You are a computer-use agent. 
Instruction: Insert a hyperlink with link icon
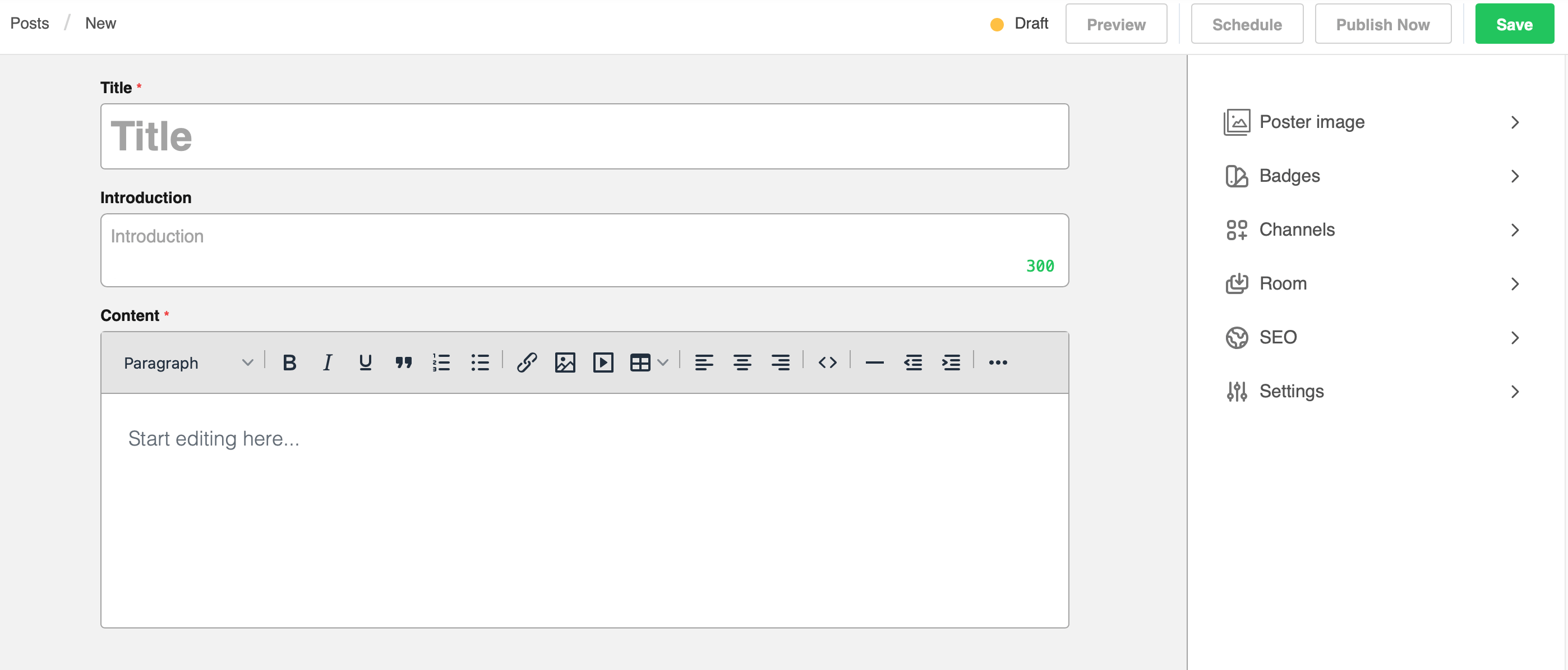pos(527,363)
